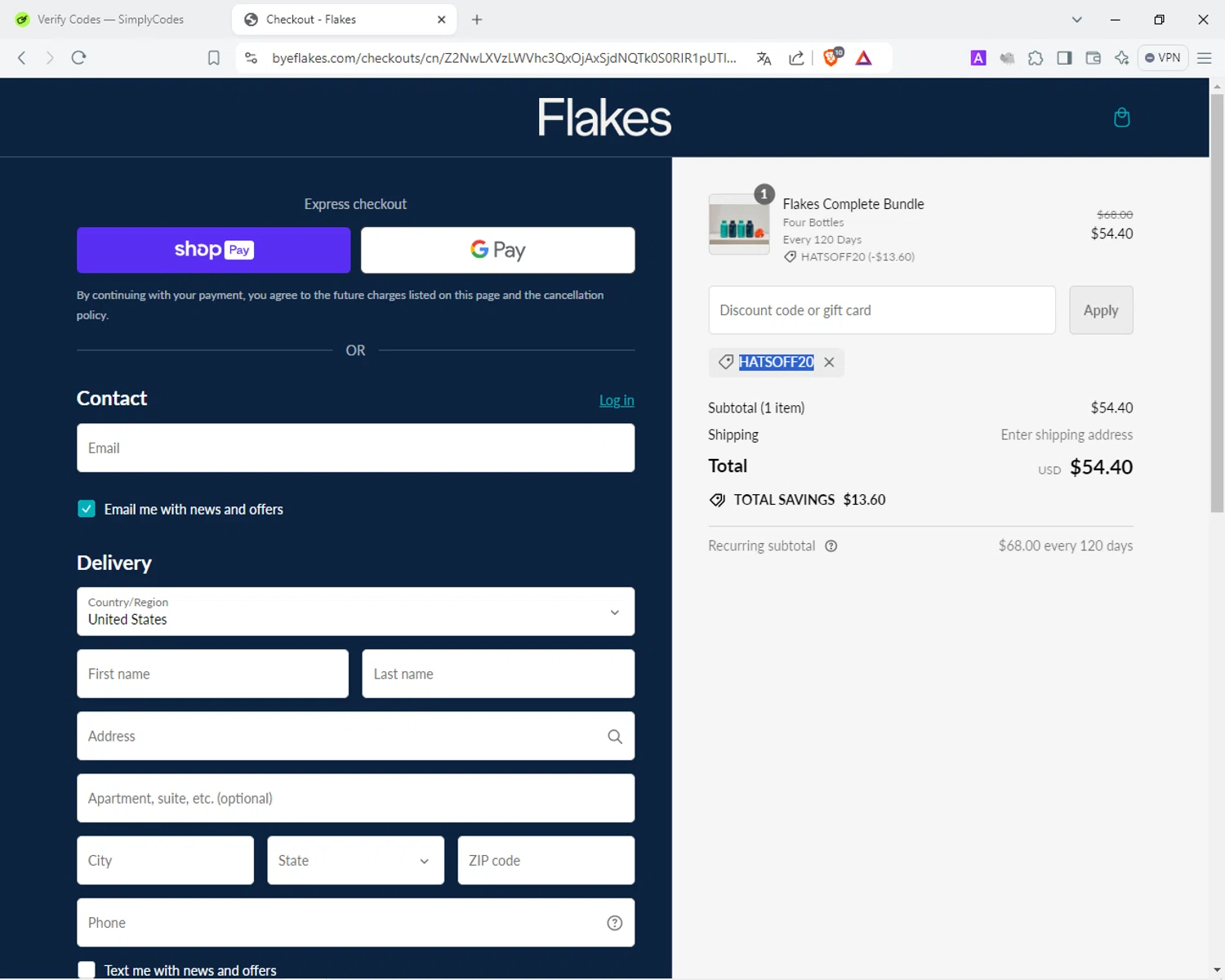1225x980 pixels.
Task: Click the 'Enter shipping address' text
Action: tap(1067, 435)
